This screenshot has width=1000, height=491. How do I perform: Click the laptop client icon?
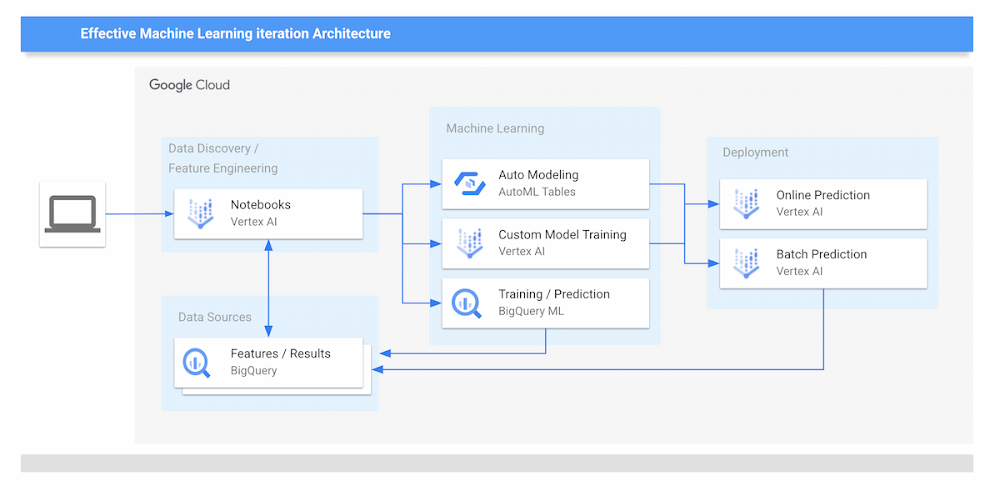(x=72, y=214)
